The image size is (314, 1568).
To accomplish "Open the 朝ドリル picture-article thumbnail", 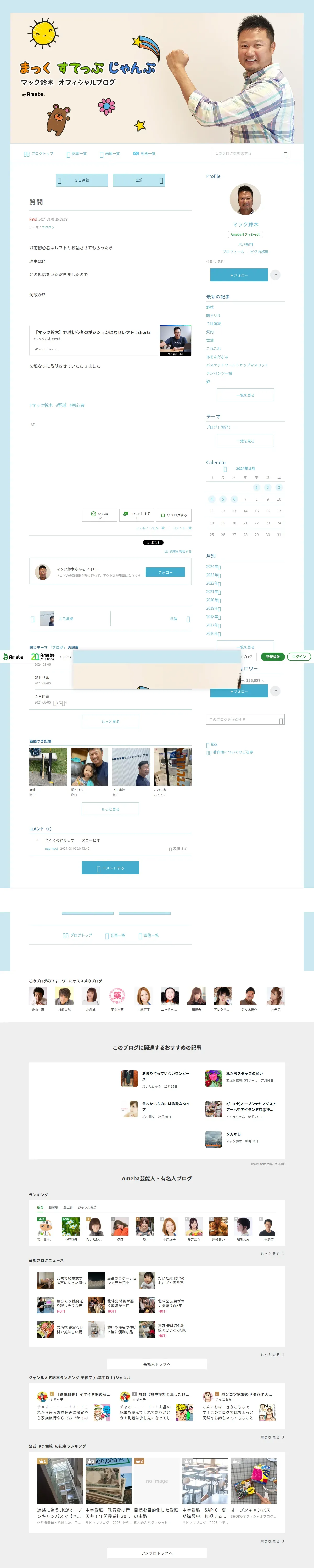I will point(90,767).
